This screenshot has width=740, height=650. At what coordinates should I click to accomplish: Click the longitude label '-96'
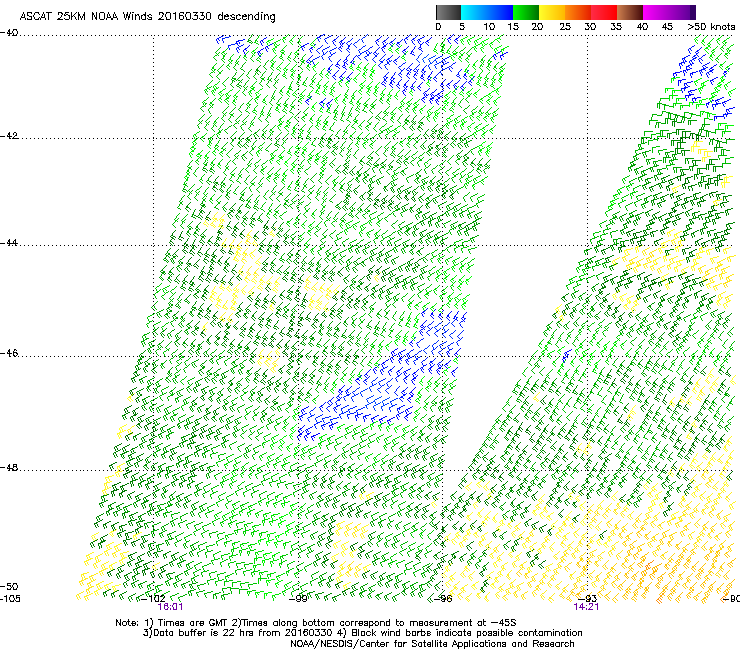pos(443,599)
